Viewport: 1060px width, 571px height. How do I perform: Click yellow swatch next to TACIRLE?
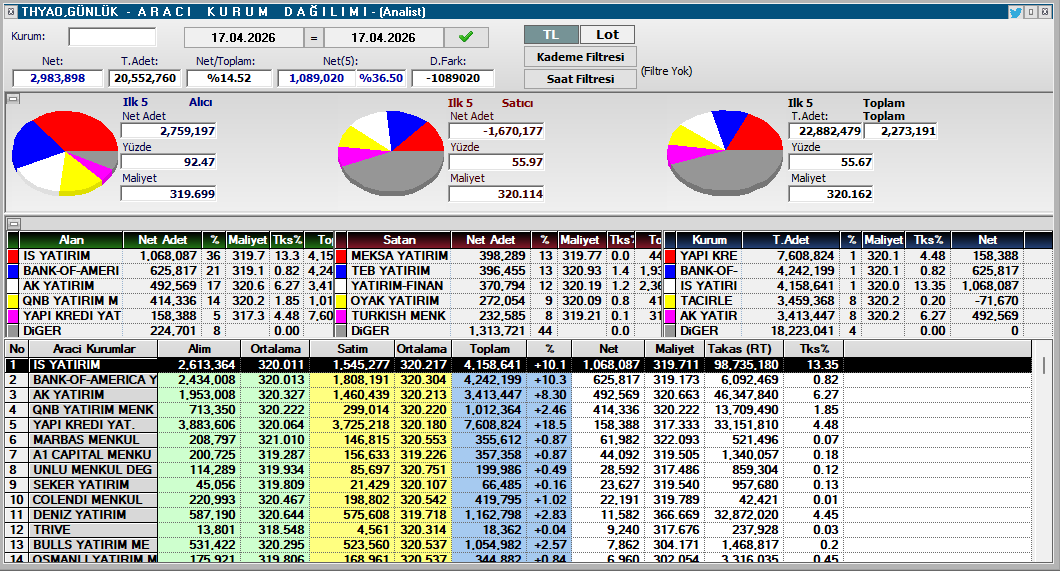pos(670,301)
